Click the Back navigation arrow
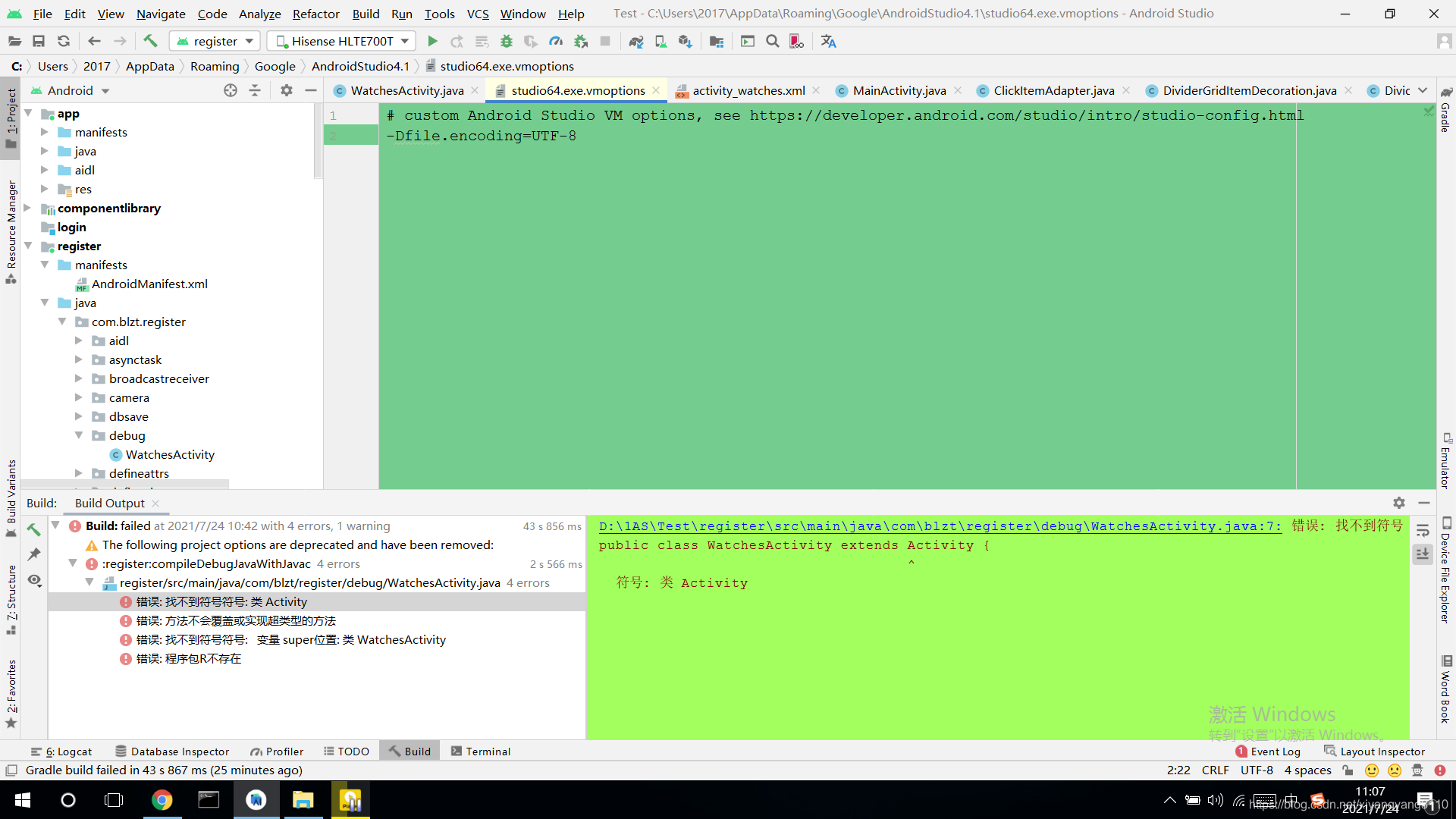Screen dimensions: 1456x819 point(94,42)
